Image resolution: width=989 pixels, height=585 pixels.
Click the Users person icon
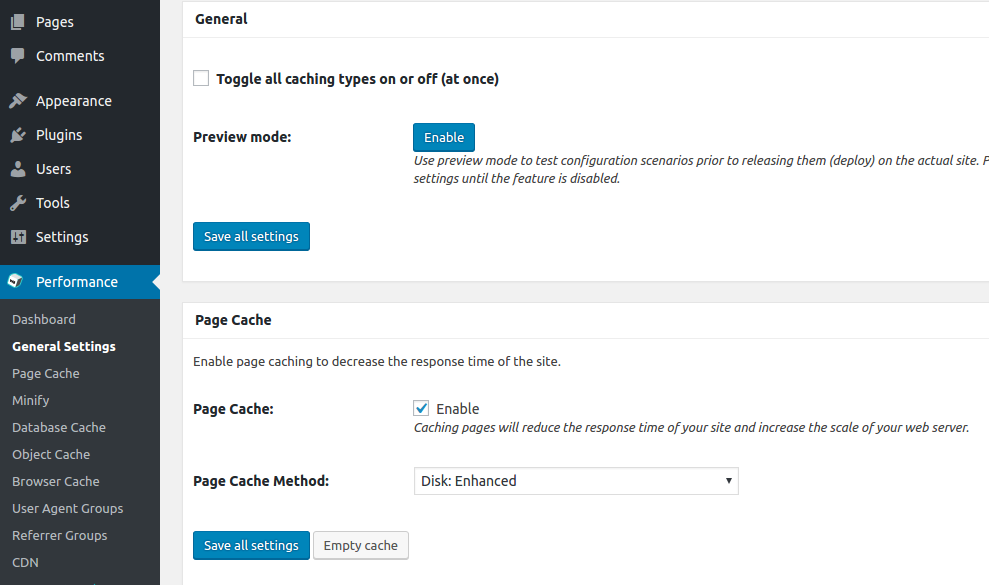coord(18,169)
